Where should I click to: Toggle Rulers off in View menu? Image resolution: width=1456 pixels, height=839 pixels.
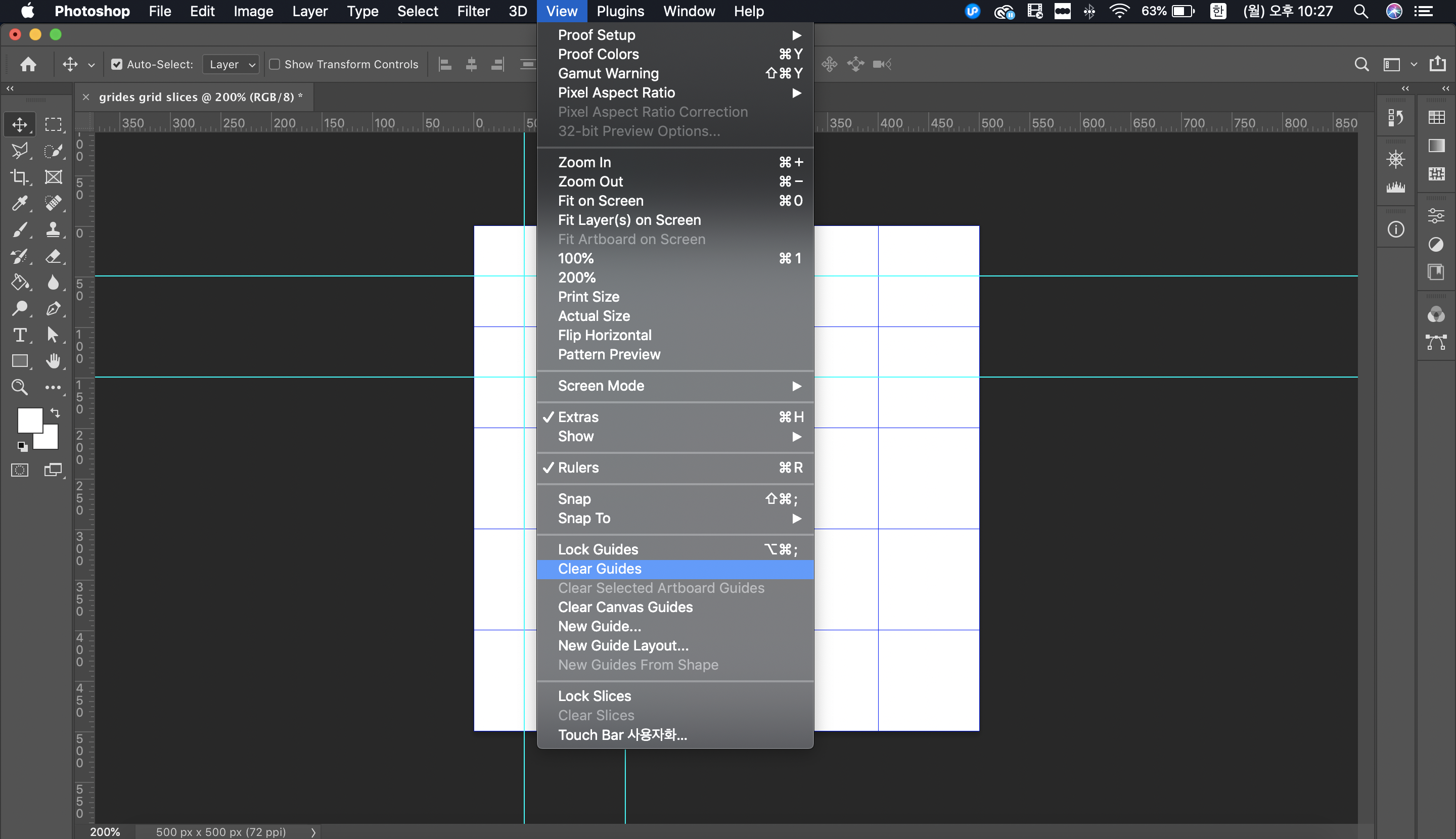click(578, 468)
